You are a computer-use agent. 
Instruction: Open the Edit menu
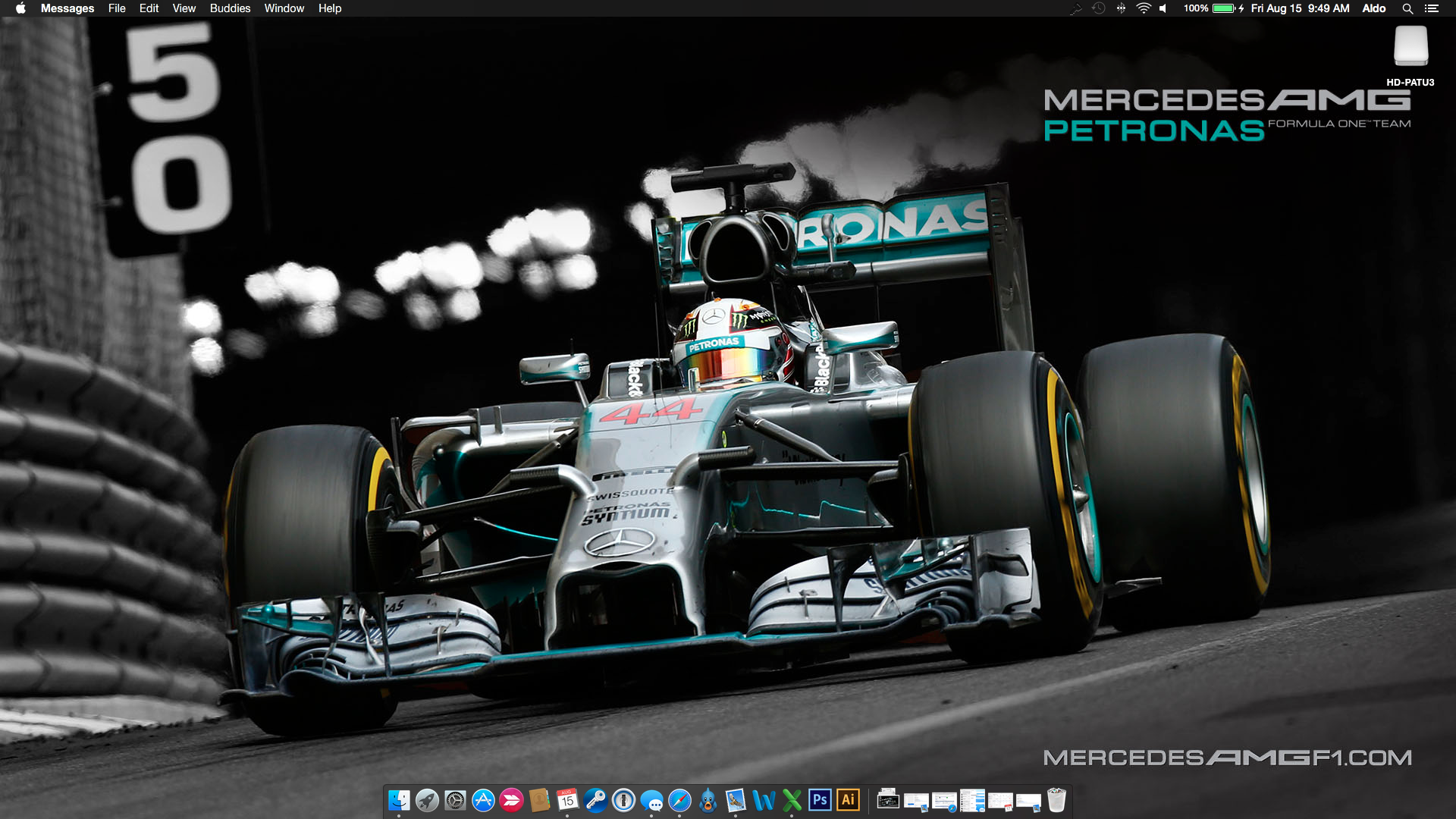[x=149, y=8]
